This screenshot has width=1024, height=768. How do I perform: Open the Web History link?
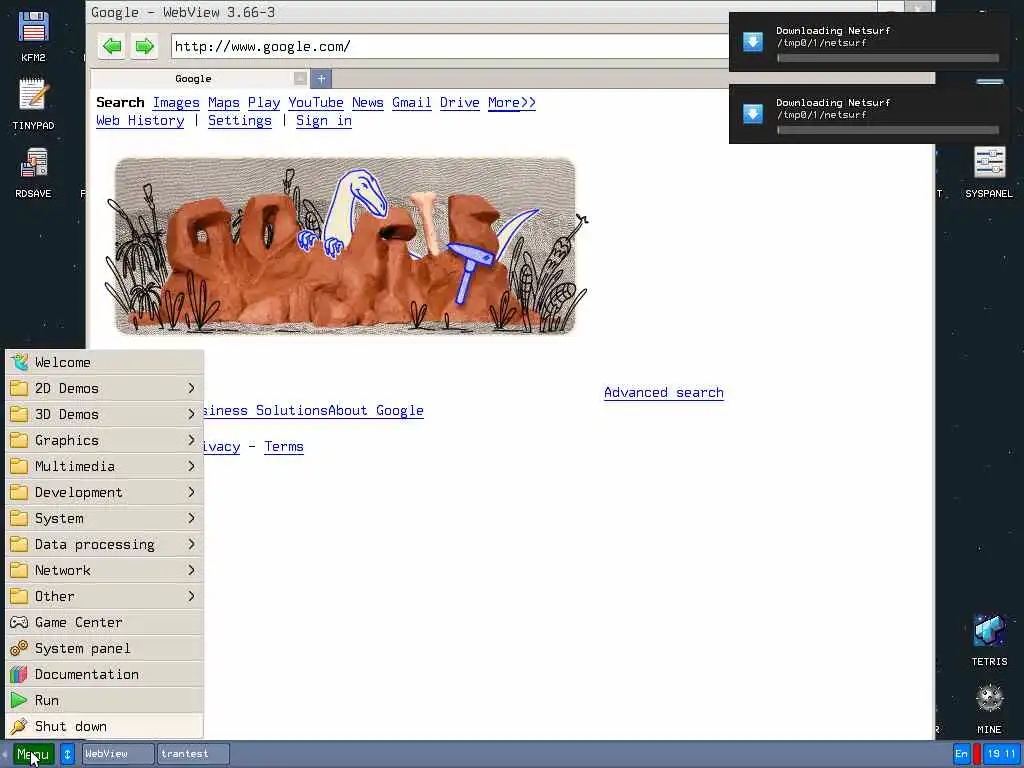pos(140,121)
